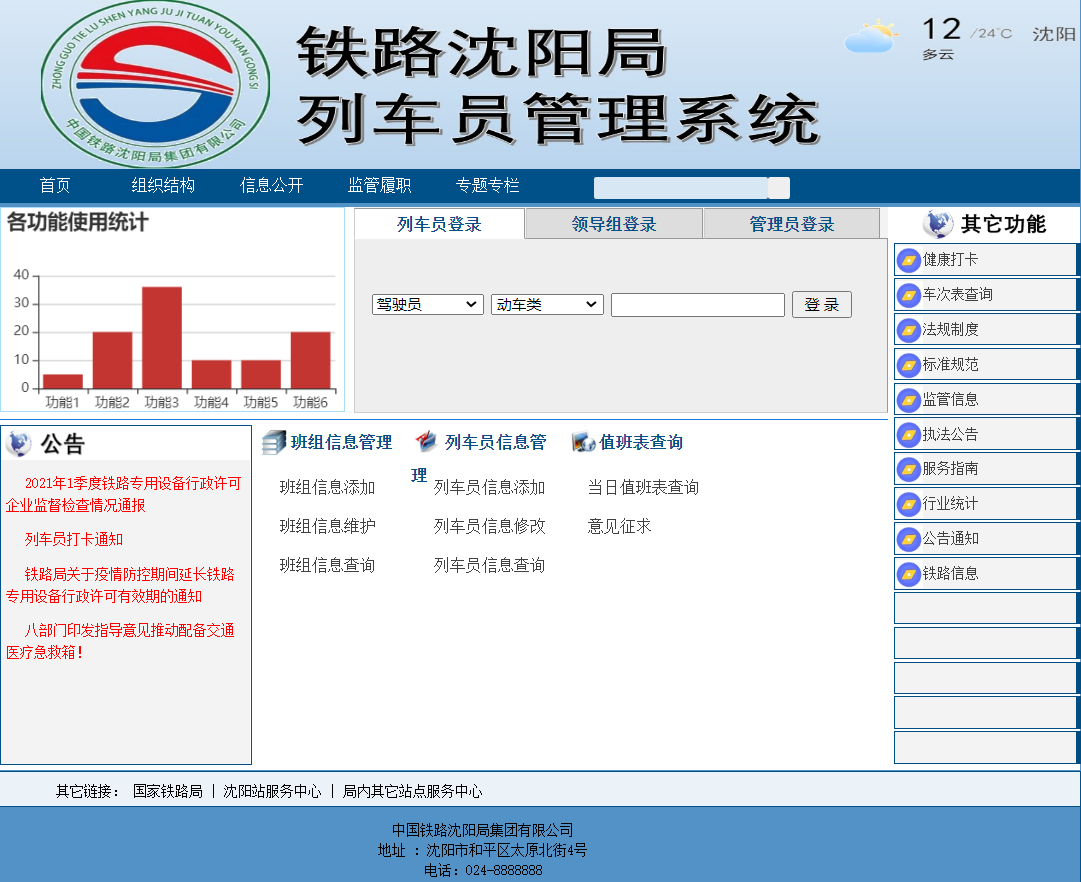
Task: Click the icon beside 监管信息
Action: tap(909, 400)
